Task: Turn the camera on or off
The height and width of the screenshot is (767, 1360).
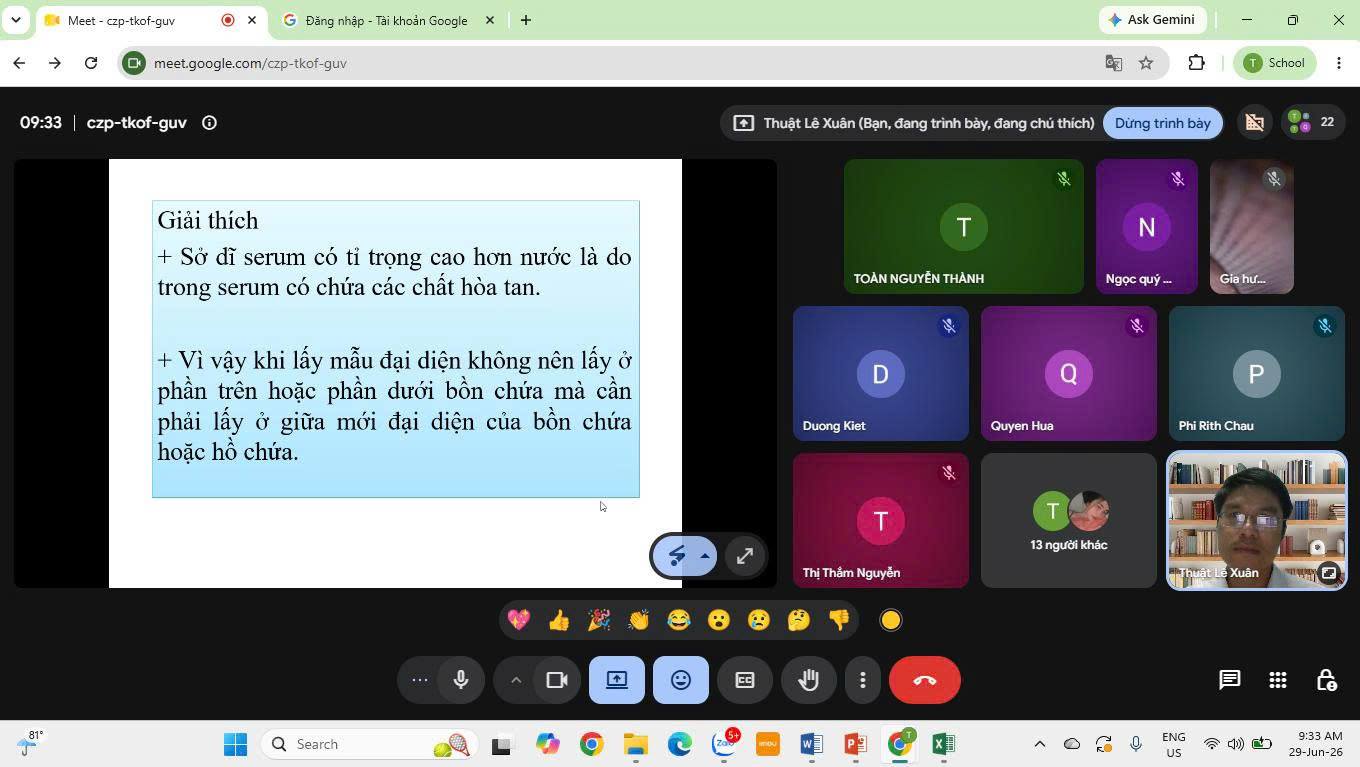Action: (557, 680)
